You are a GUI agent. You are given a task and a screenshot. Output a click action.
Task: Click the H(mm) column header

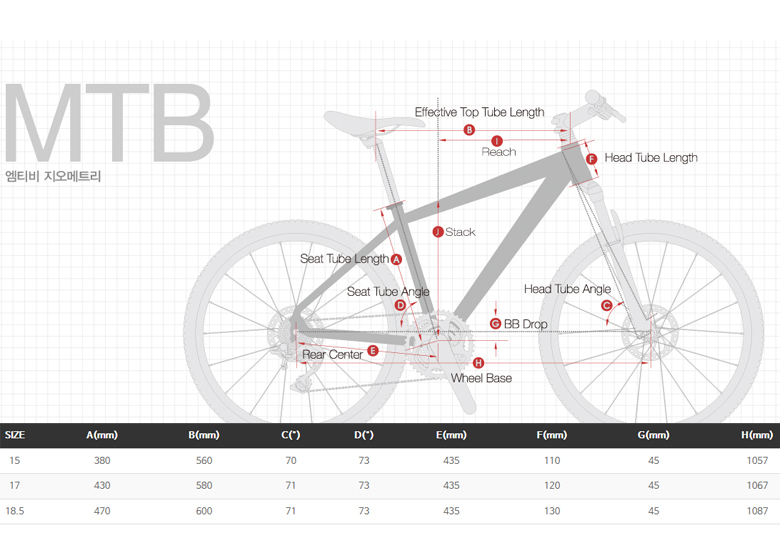click(x=757, y=435)
